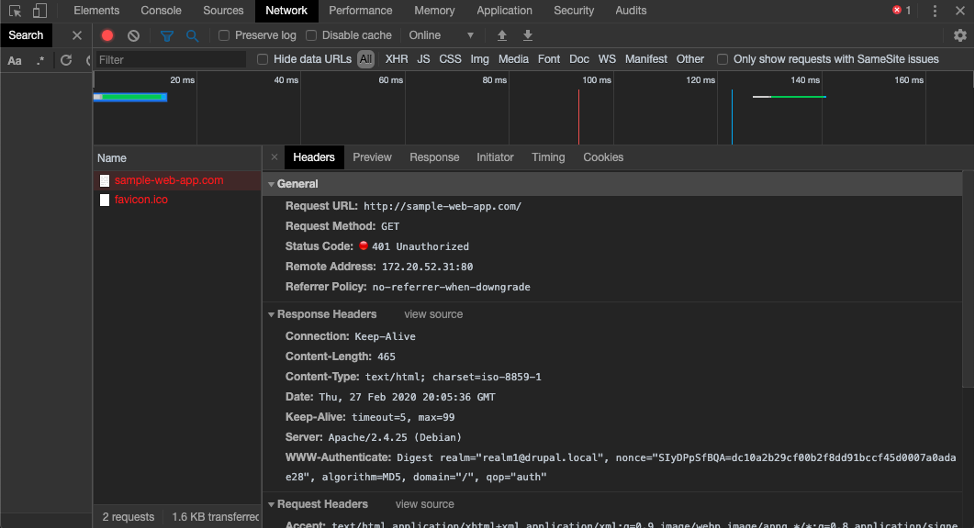Filter requests by JS type
Screen dimensions: 975x528
pyautogui.click(x=423, y=59)
